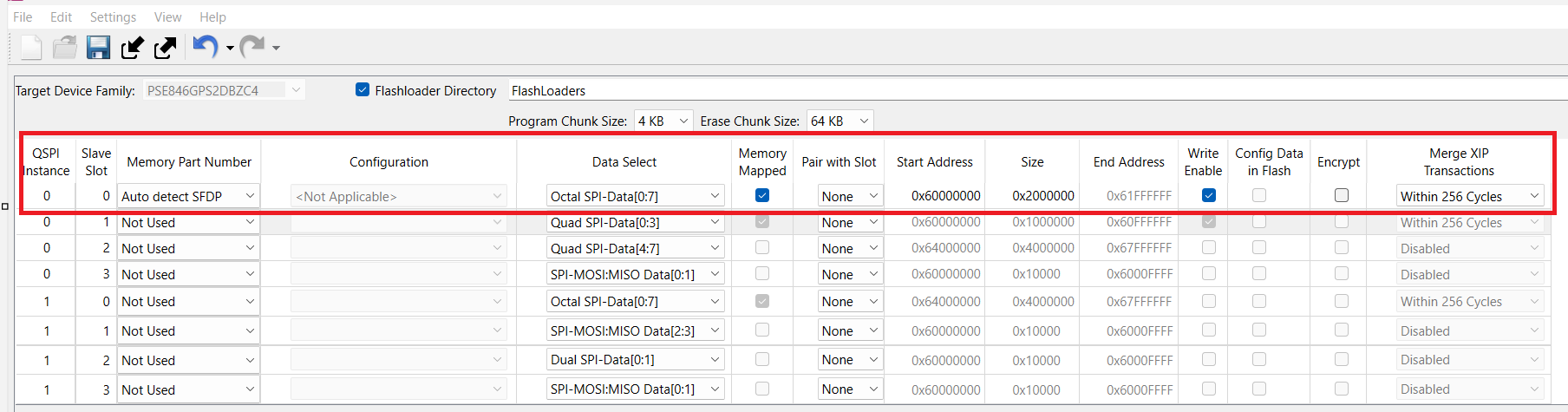Click the Import icon in the toolbar
Screen dimensions: 1568x412
[132, 48]
